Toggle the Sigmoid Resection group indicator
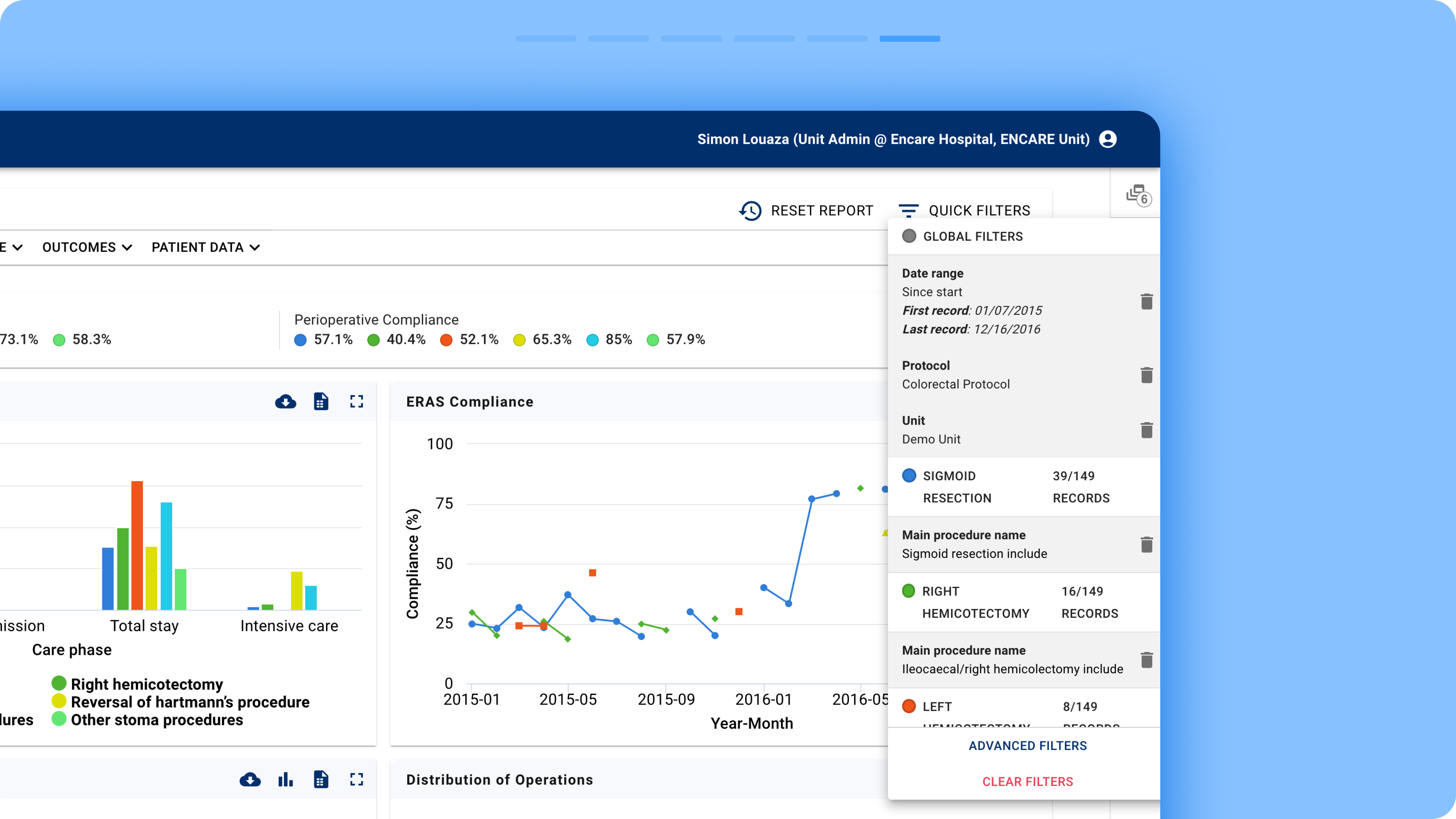Image resolution: width=1456 pixels, height=819 pixels. click(x=909, y=475)
